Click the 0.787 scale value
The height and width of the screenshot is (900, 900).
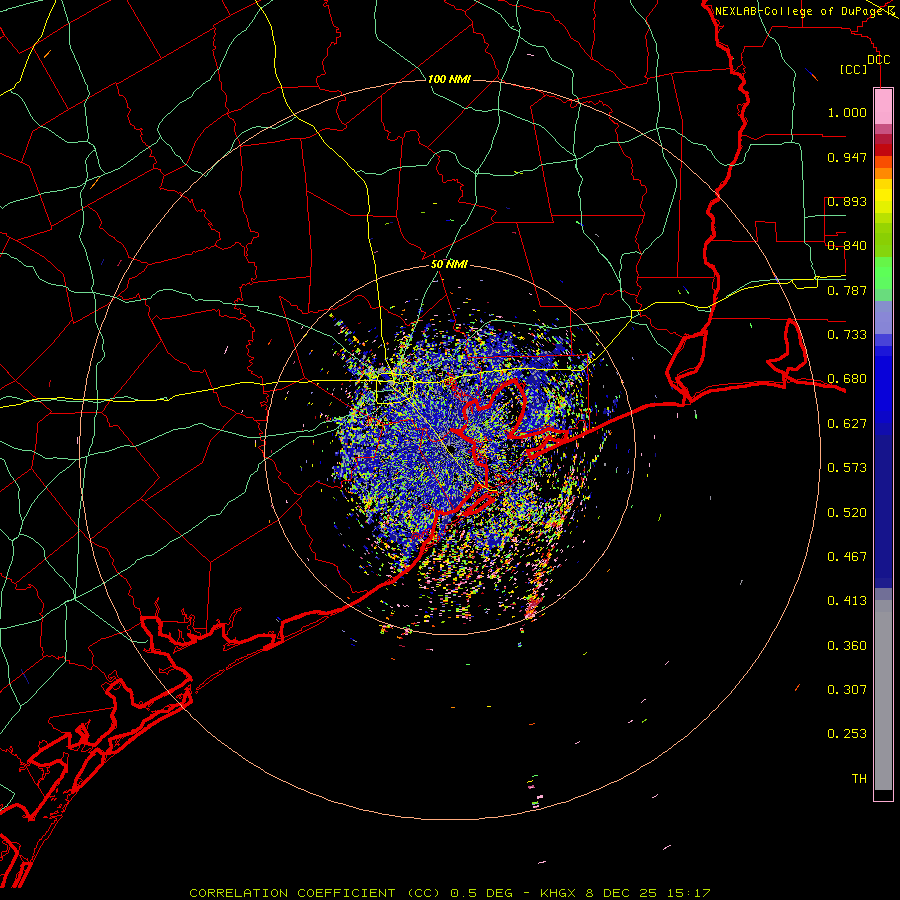pyautogui.click(x=847, y=290)
